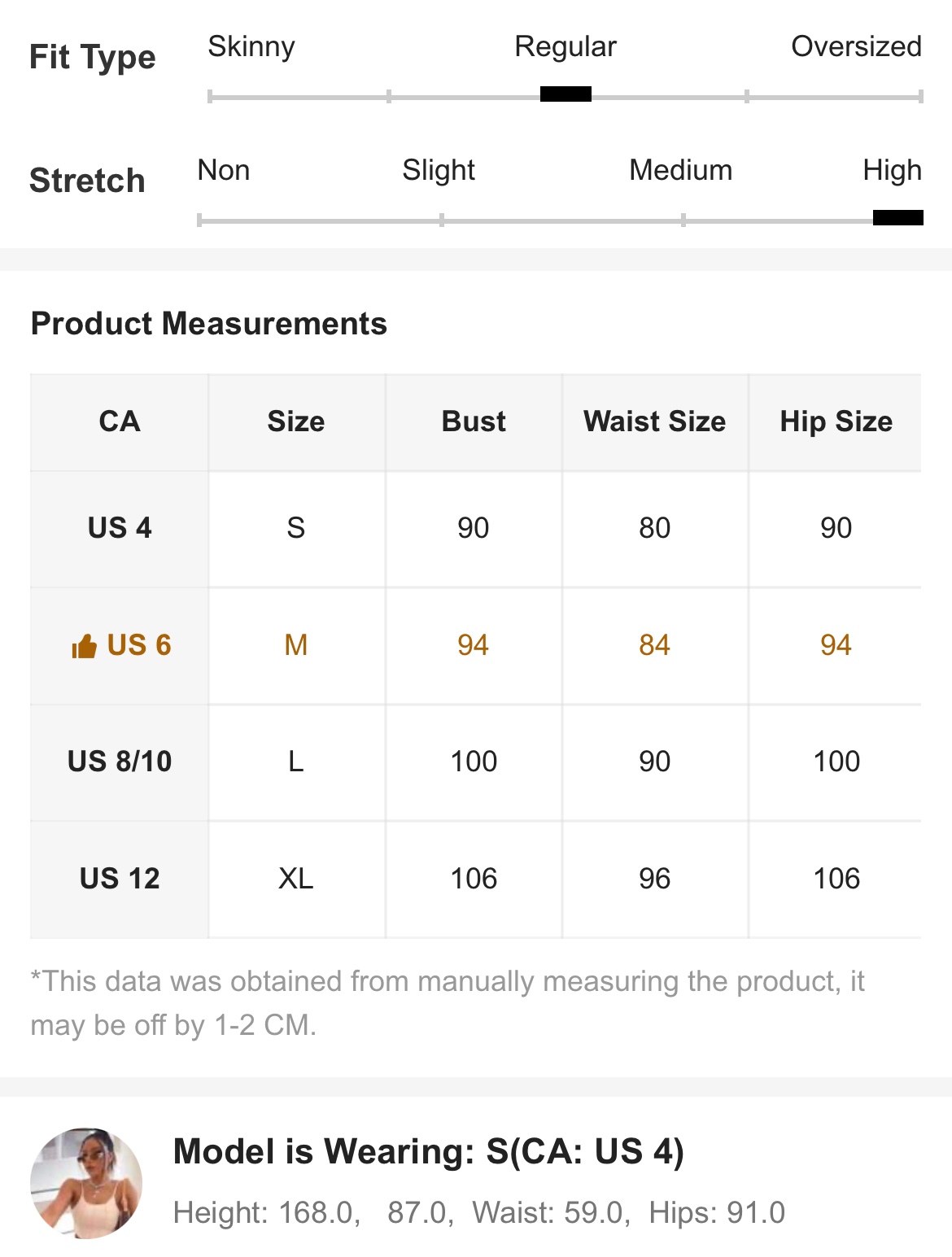Select the US 8/10 size row label
952x1257 pixels.
(120, 762)
